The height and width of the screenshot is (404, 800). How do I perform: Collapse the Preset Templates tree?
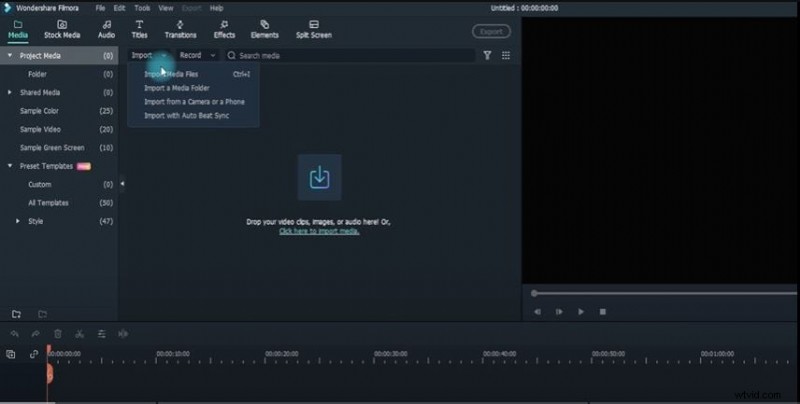pyautogui.click(x=10, y=166)
